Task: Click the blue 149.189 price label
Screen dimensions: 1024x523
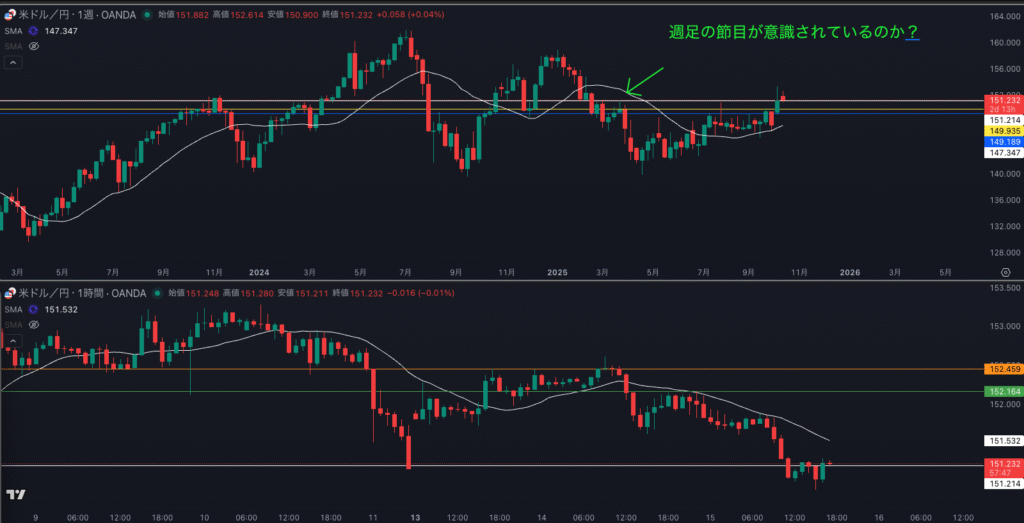Action: coord(1003,142)
